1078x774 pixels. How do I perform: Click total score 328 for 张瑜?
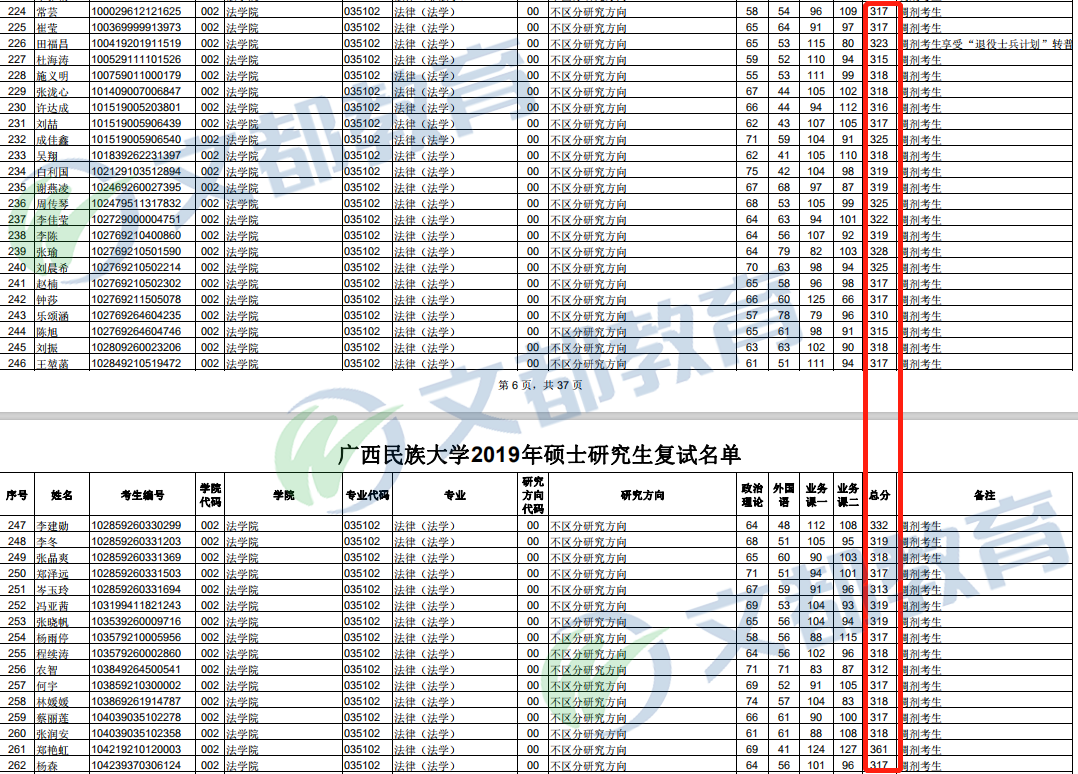coord(879,252)
